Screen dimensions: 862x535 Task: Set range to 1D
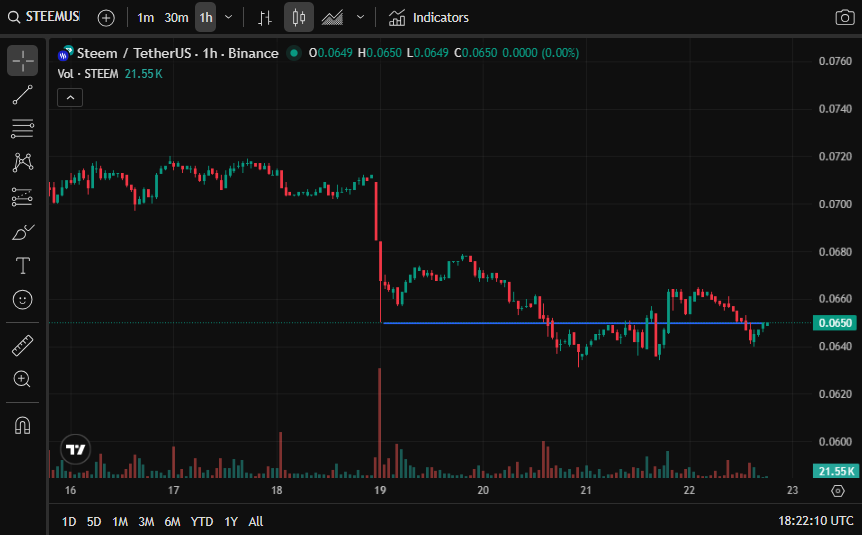point(69,521)
